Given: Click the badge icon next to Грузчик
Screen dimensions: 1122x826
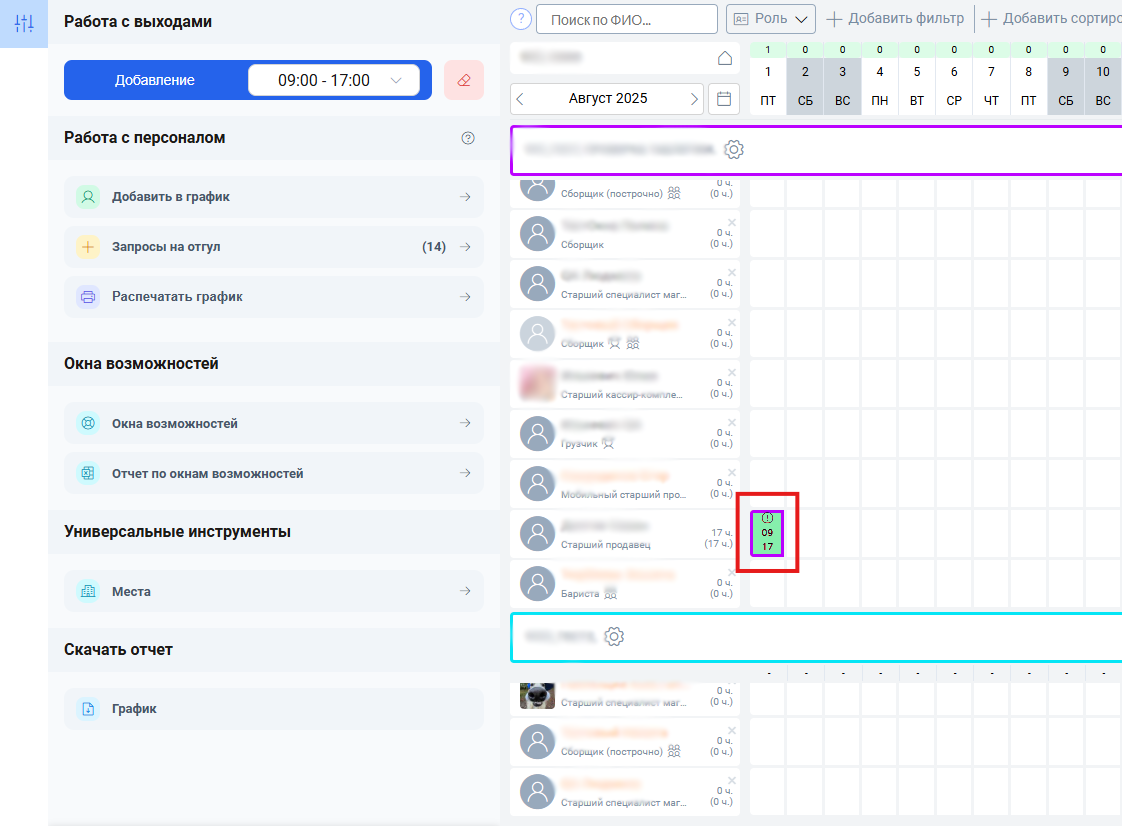Looking at the screenshot, I should (608, 443).
